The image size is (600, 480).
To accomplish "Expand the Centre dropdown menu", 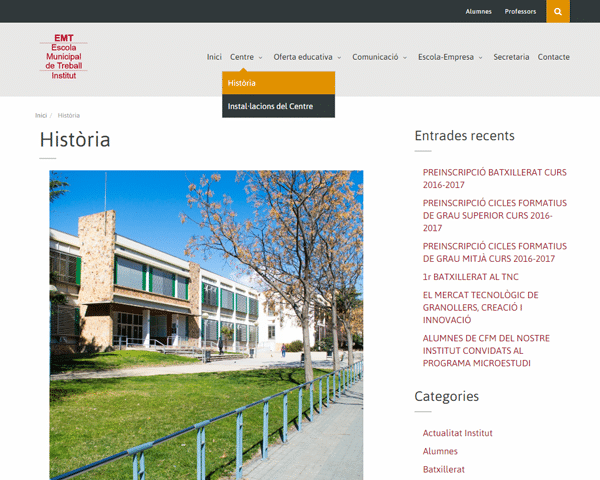I will [x=245, y=57].
